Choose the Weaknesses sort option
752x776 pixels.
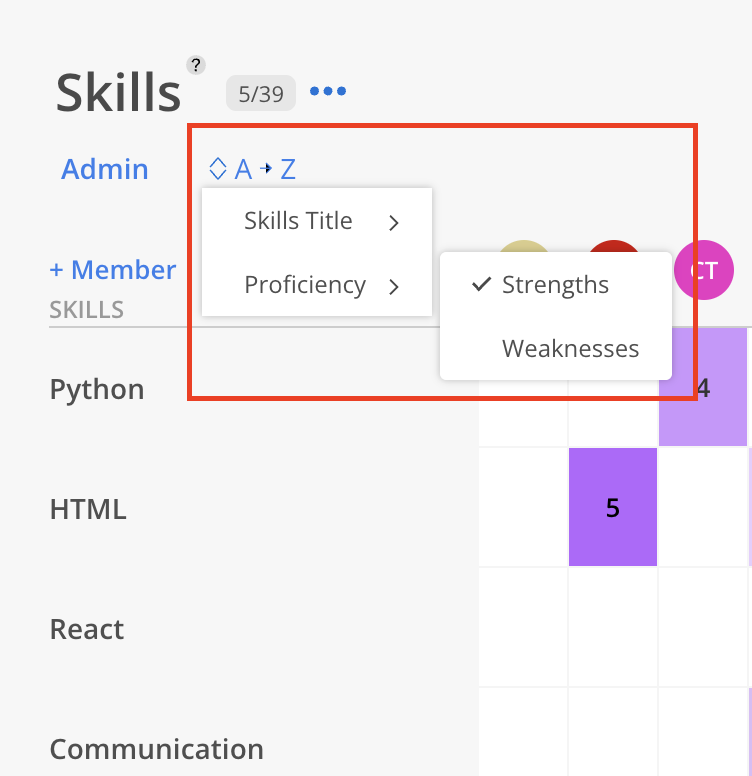(570, 349)
